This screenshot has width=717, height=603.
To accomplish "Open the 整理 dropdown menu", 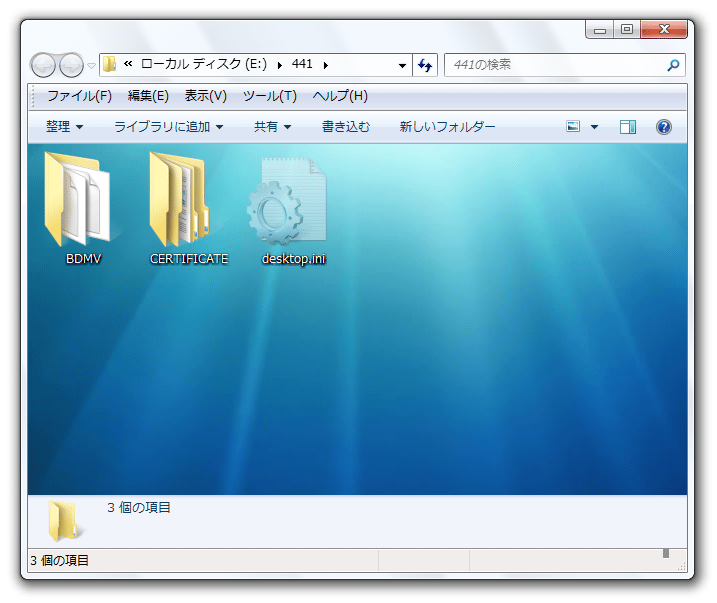I will click(64, 127).
